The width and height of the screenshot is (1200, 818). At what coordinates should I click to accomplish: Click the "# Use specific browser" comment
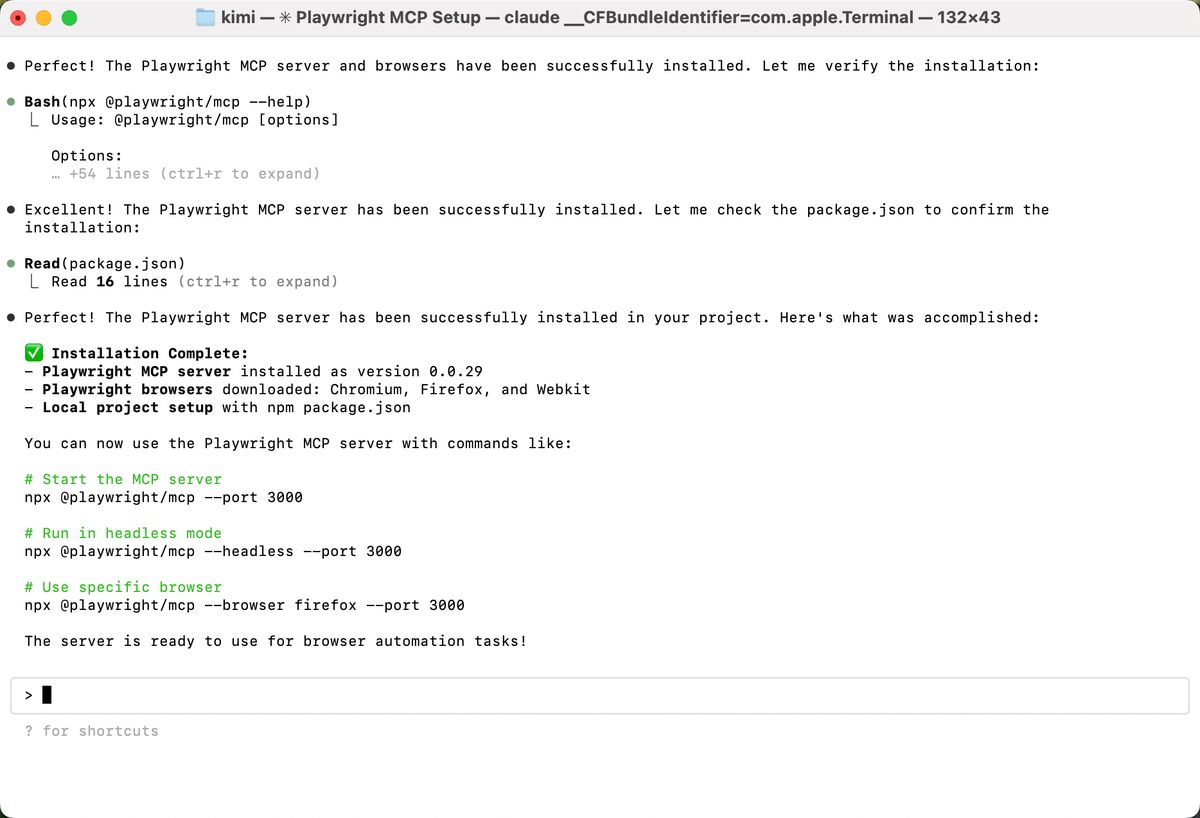pos(123,587)
